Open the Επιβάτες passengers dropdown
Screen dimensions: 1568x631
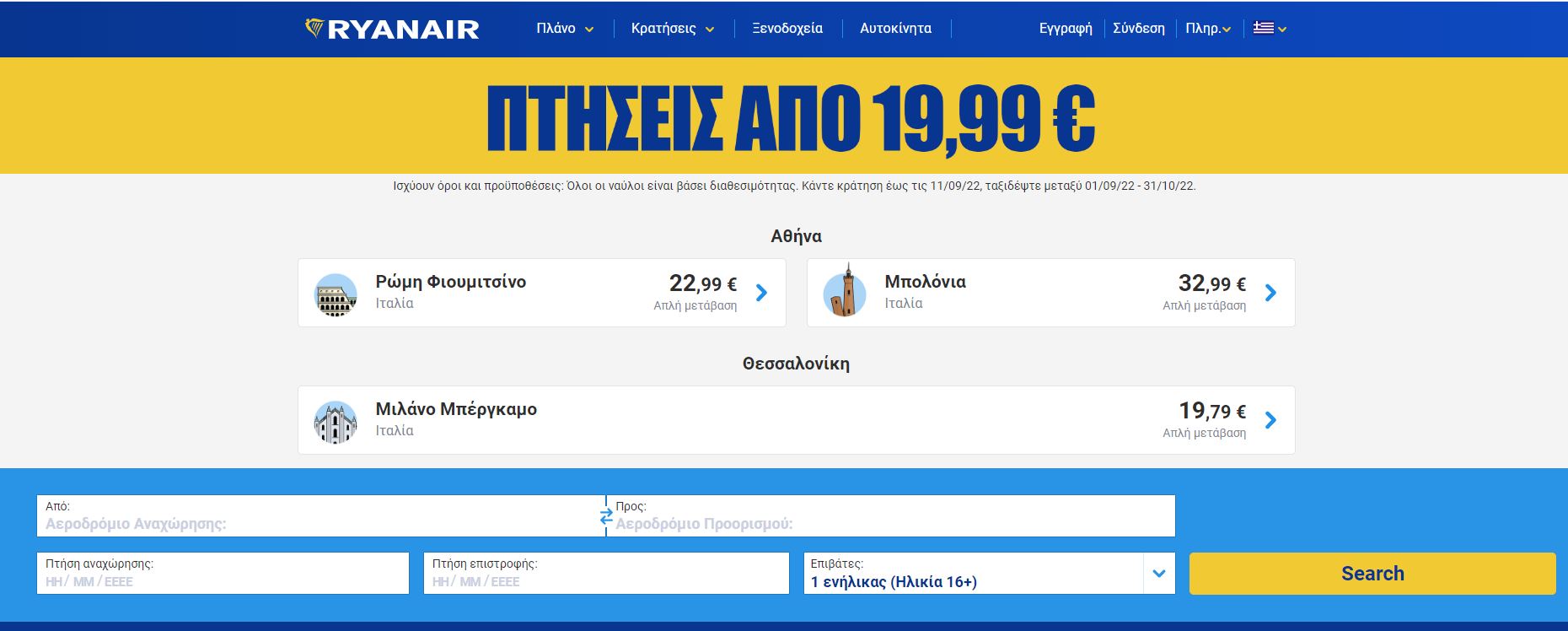(989, 573)
